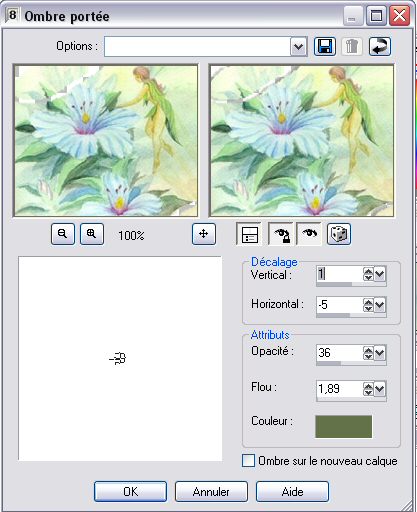Enable Ombre sur le nouveau calque checkbox

coord(248,461)
